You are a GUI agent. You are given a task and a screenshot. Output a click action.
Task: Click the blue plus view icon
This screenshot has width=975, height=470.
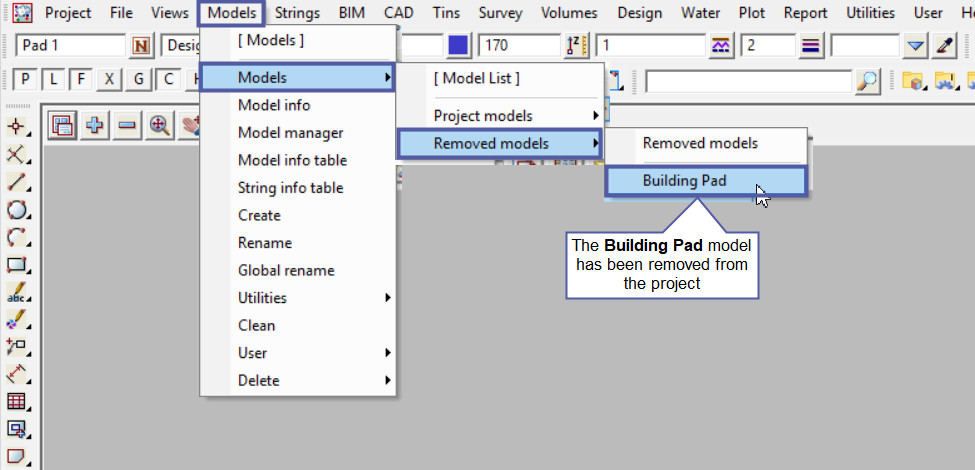95,125
